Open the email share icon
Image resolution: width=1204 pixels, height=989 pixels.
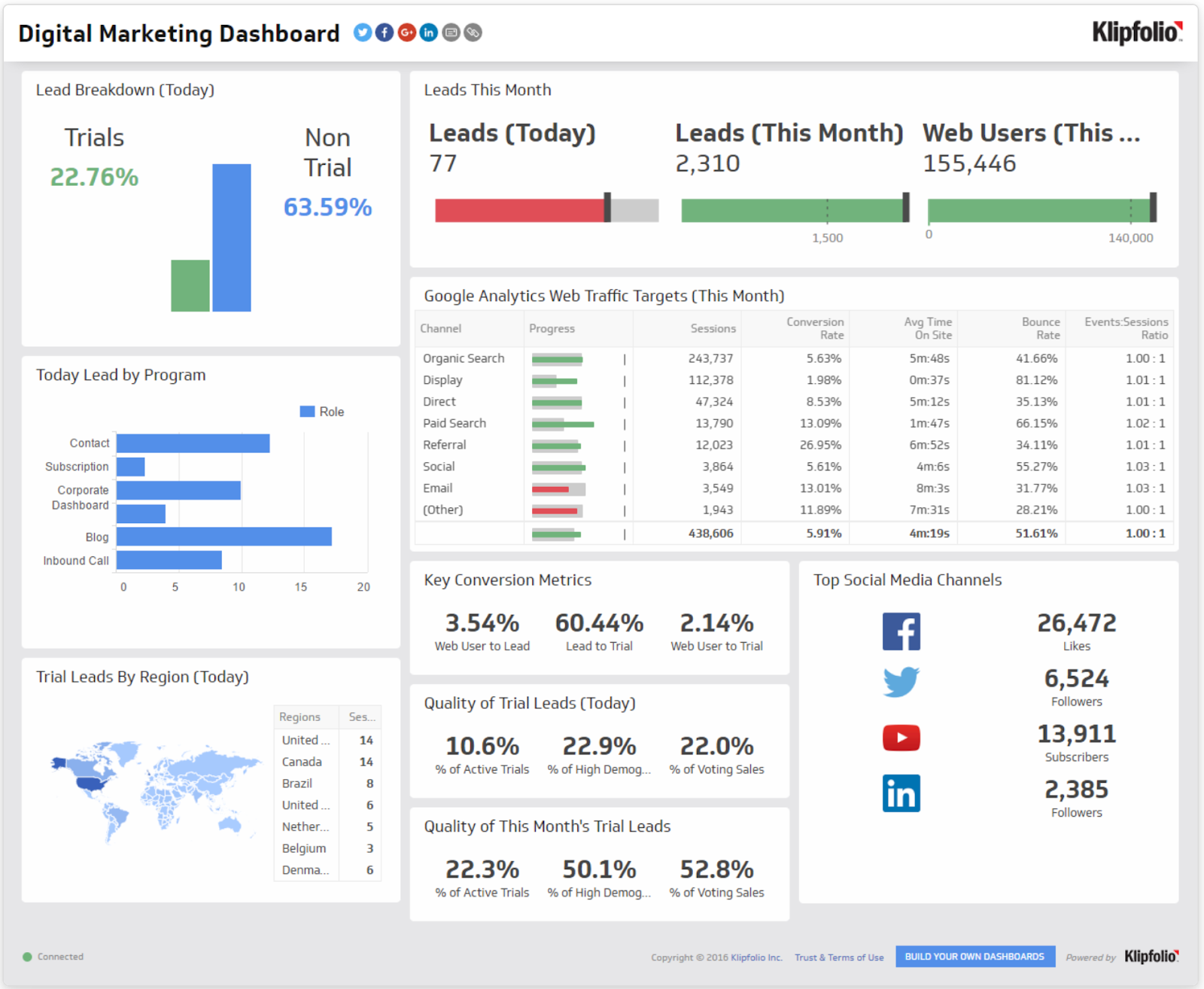click(449, 32)
